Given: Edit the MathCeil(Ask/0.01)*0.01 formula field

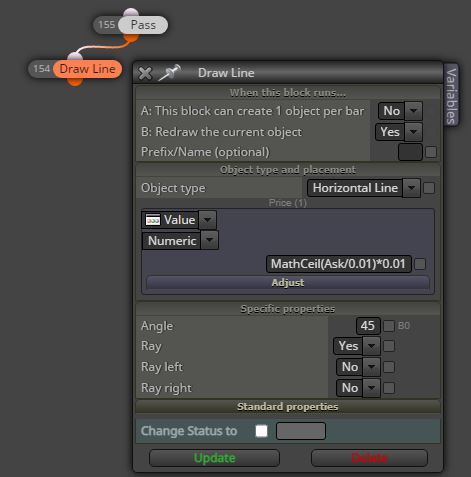Looking at the screenshot, I should (x=339, y=264).
